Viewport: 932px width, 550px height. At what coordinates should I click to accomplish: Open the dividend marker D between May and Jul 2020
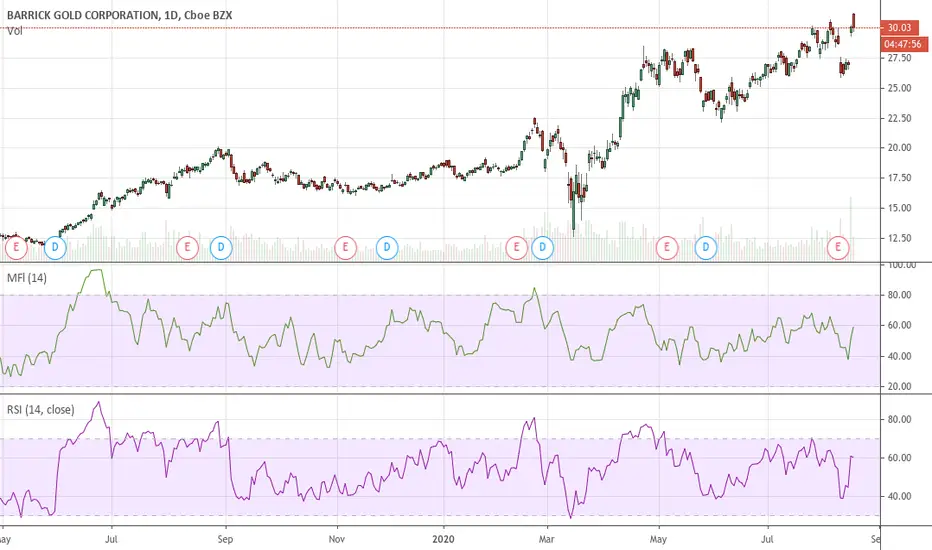706,247
